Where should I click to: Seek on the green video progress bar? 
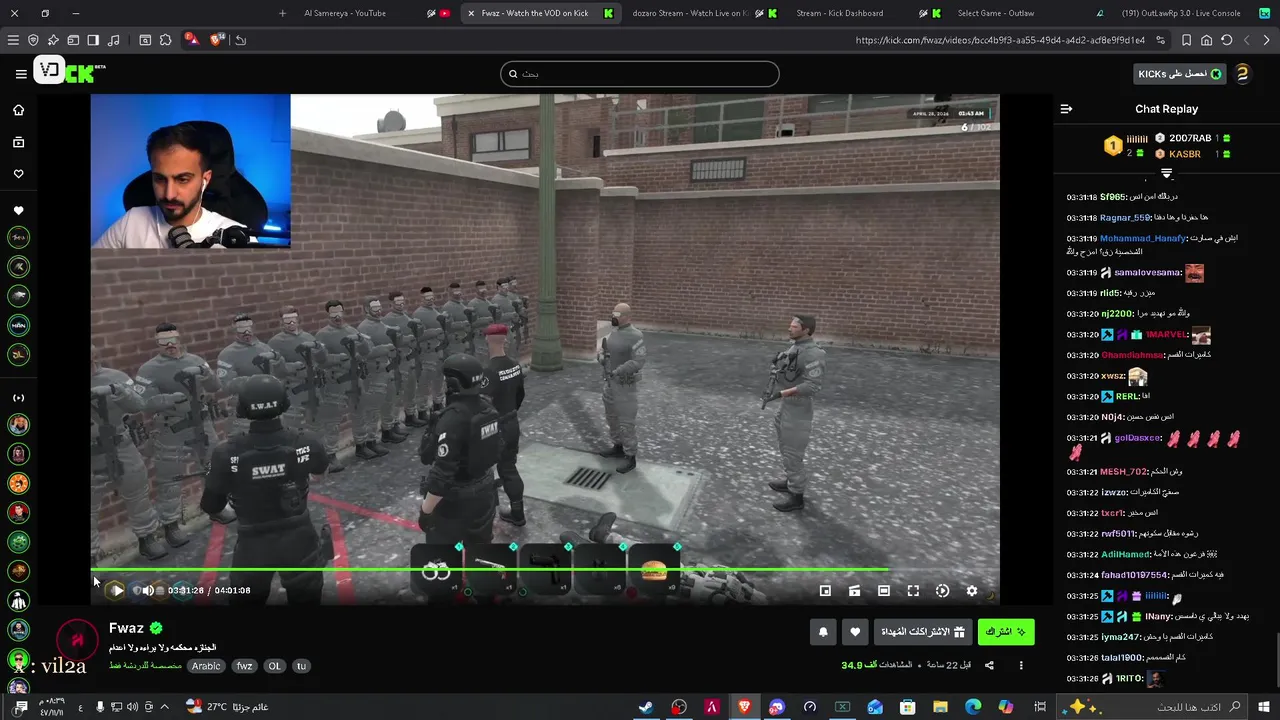(490, 569)
